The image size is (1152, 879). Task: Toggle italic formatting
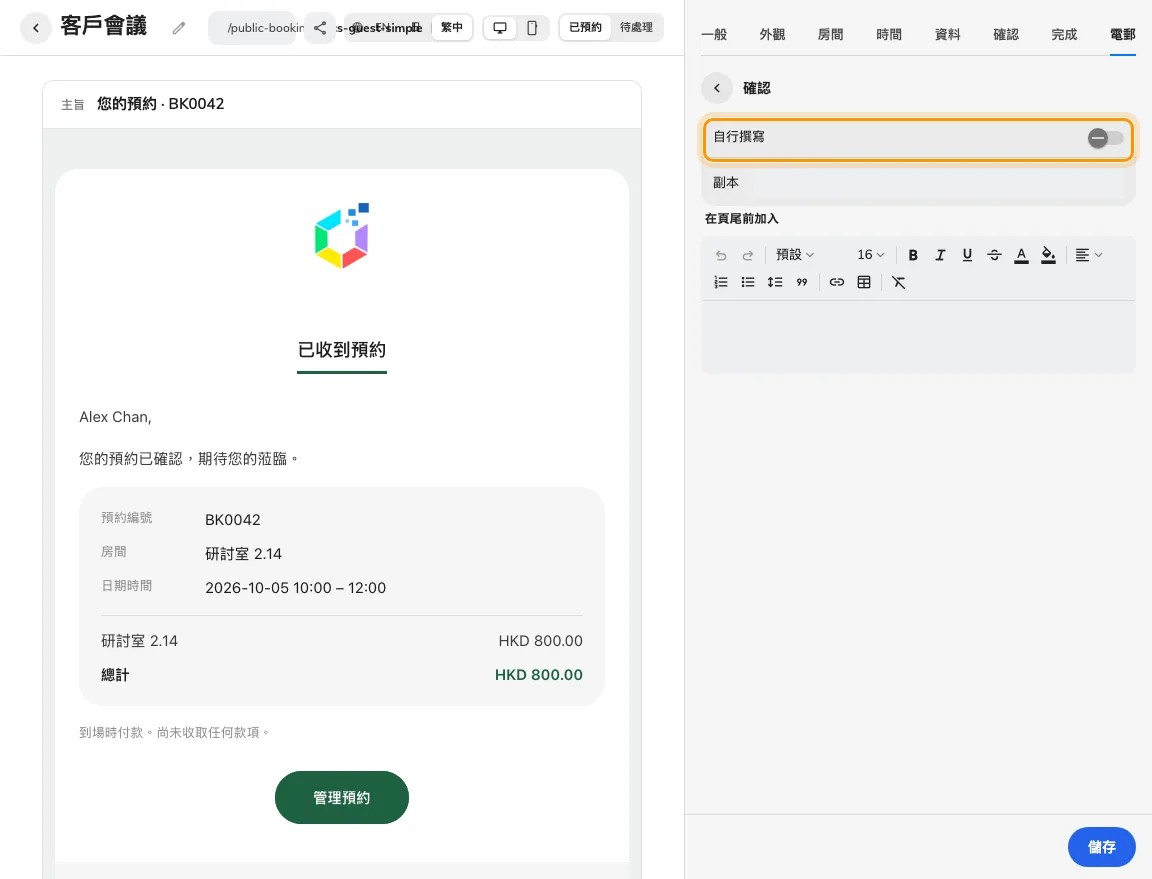pyautogui.click(x=940, y=255)
